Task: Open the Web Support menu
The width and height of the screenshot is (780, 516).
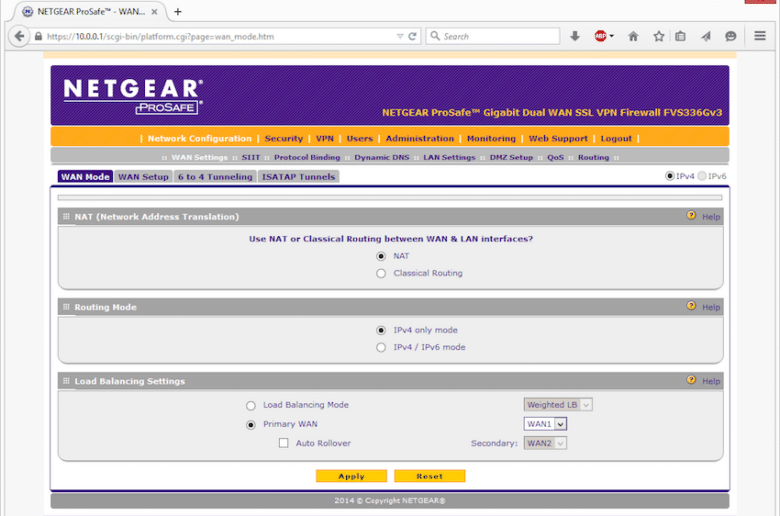Action: [558, 138]
